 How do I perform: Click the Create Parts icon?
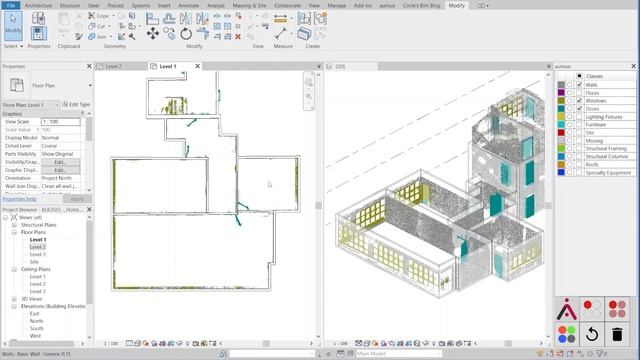point(304,33)
